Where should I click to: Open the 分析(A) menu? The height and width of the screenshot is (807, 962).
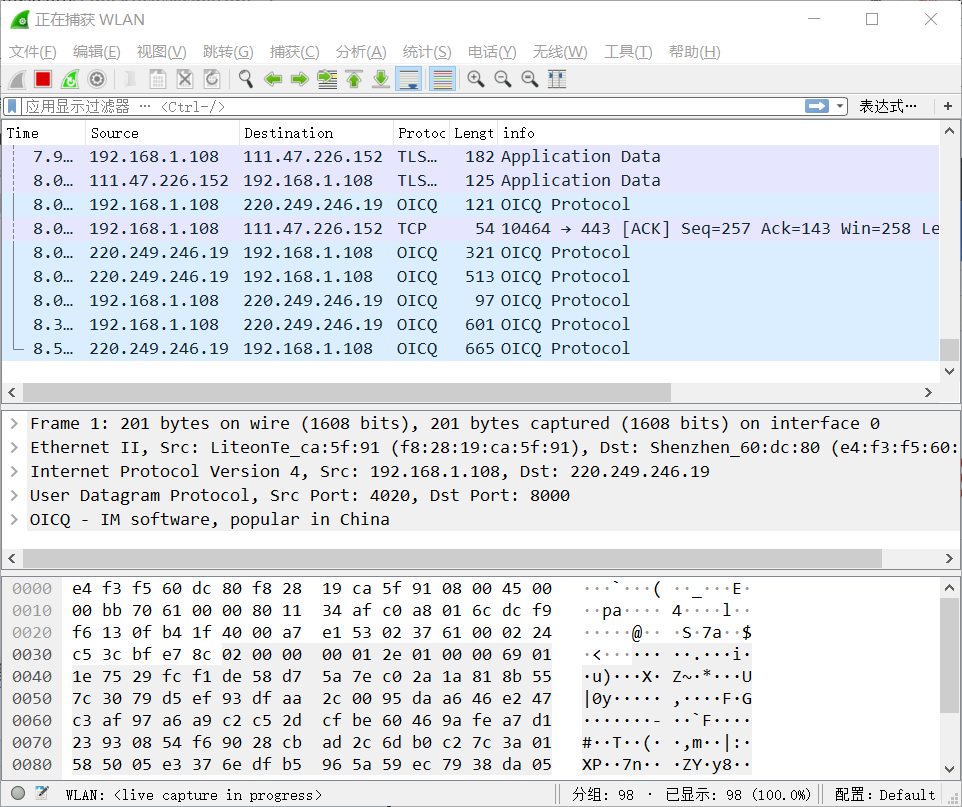tap(361, 52)
